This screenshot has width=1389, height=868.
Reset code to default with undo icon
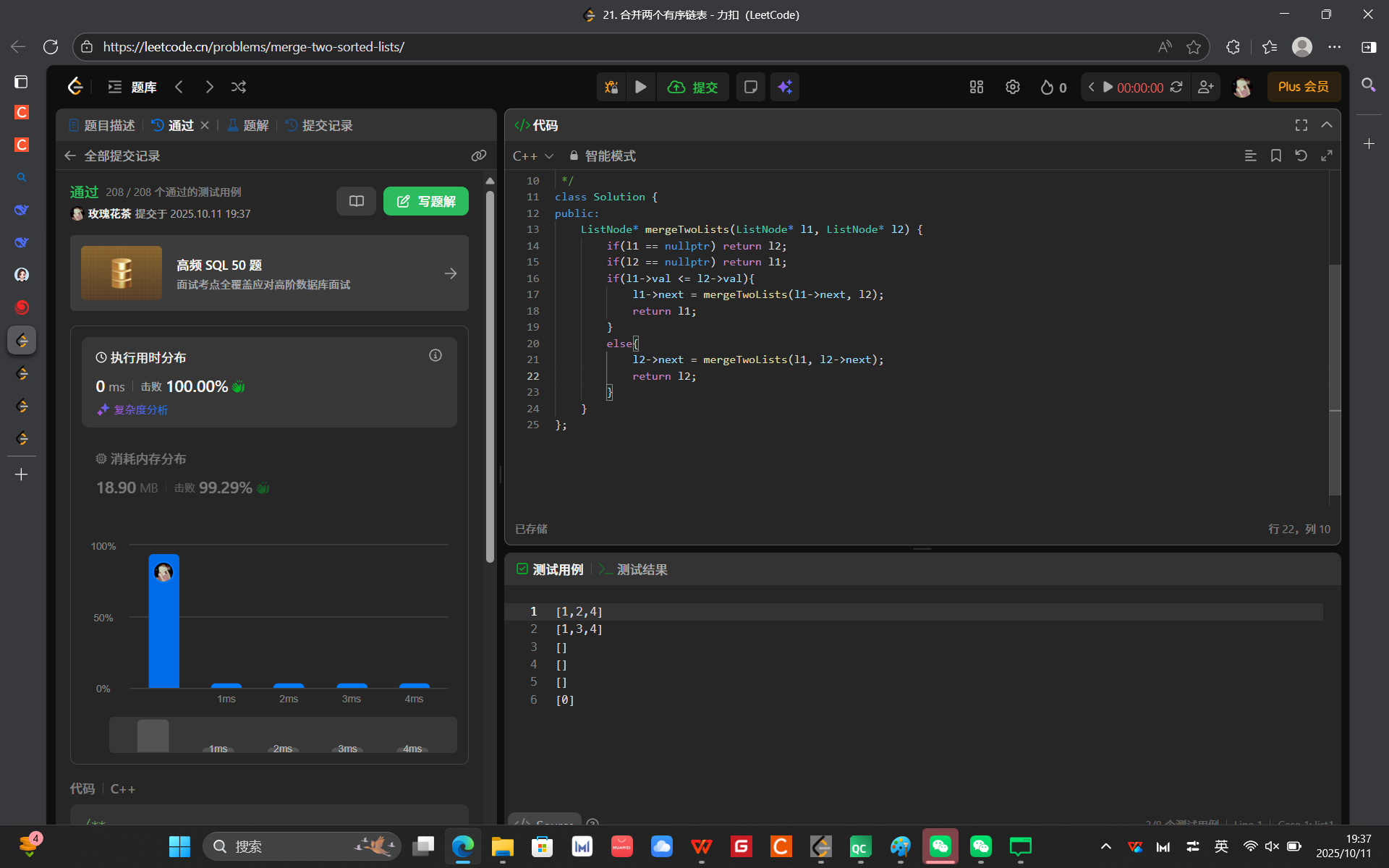click(1301, 156)
